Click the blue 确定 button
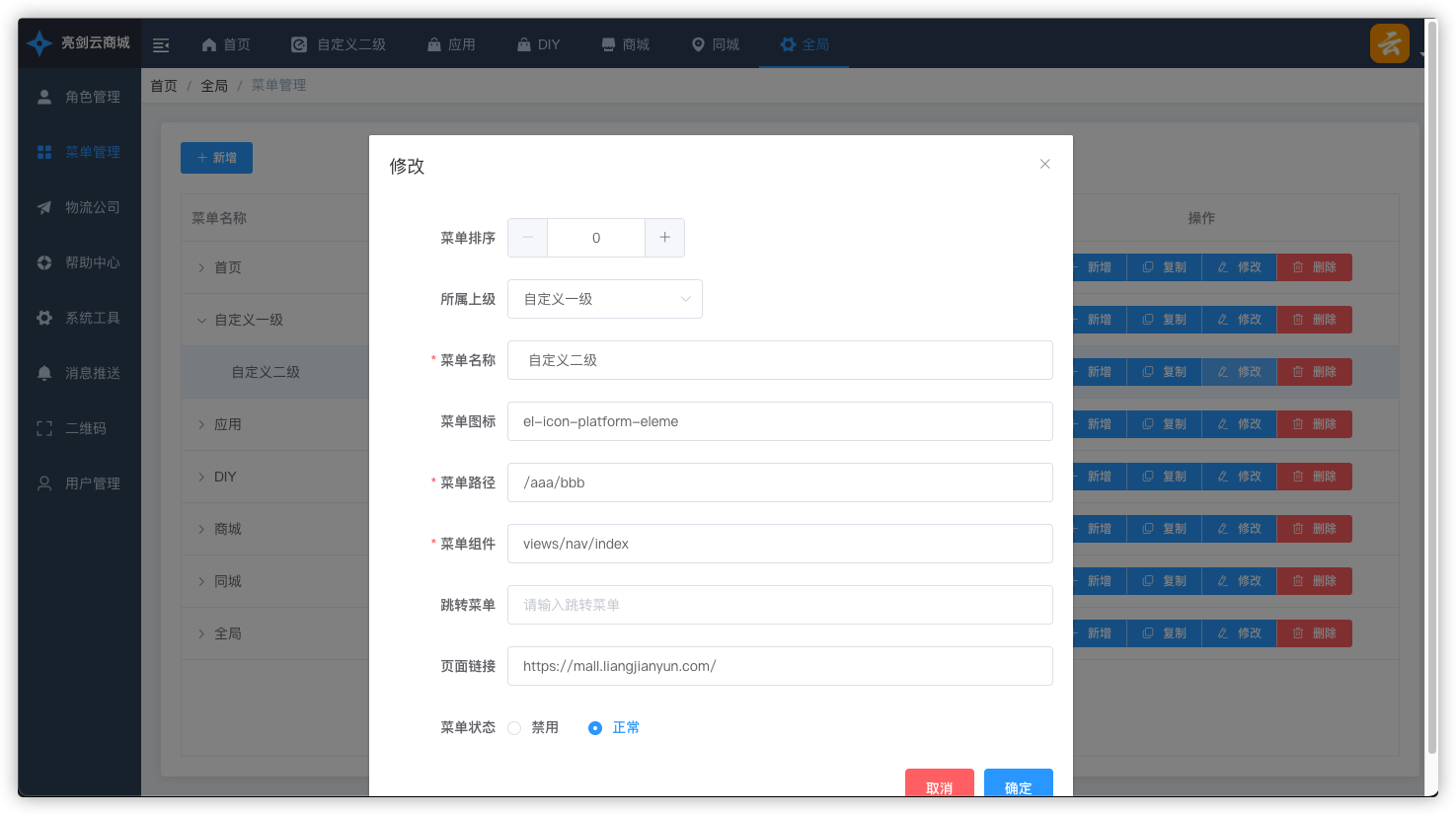 click(x=1019, y=782)
